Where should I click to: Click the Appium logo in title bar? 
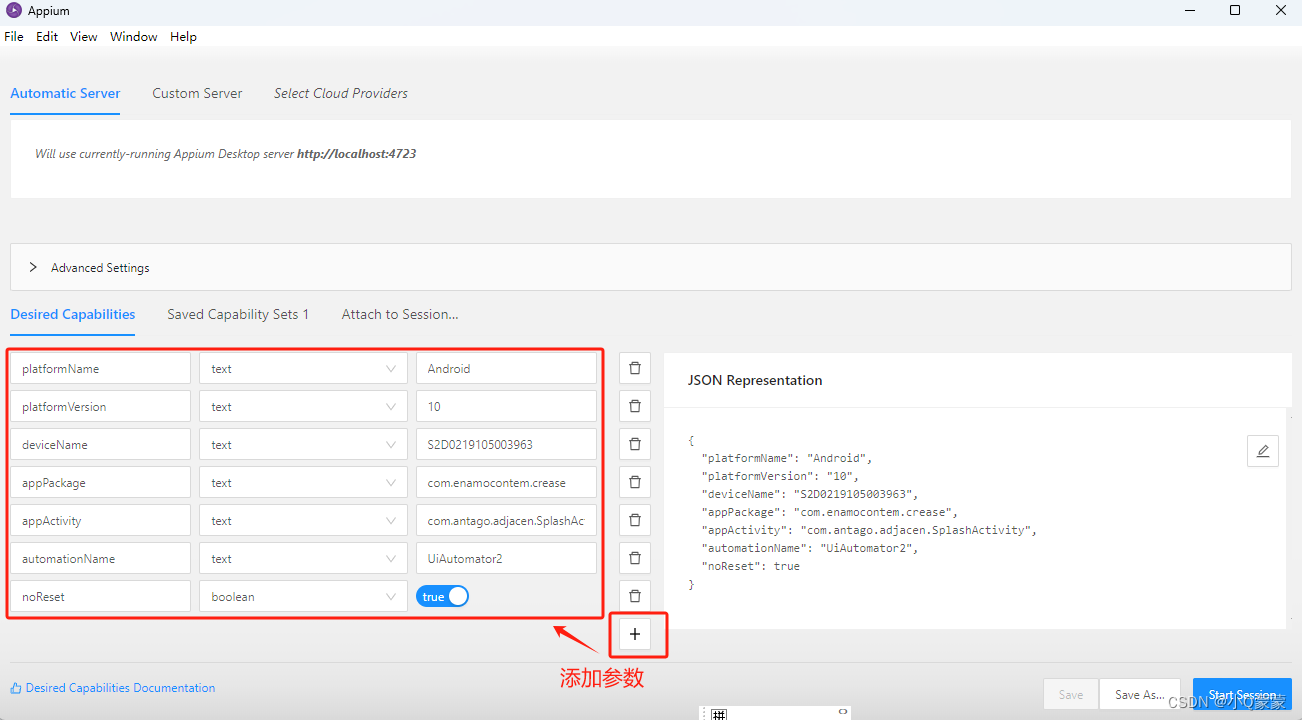tap(13, 10)
